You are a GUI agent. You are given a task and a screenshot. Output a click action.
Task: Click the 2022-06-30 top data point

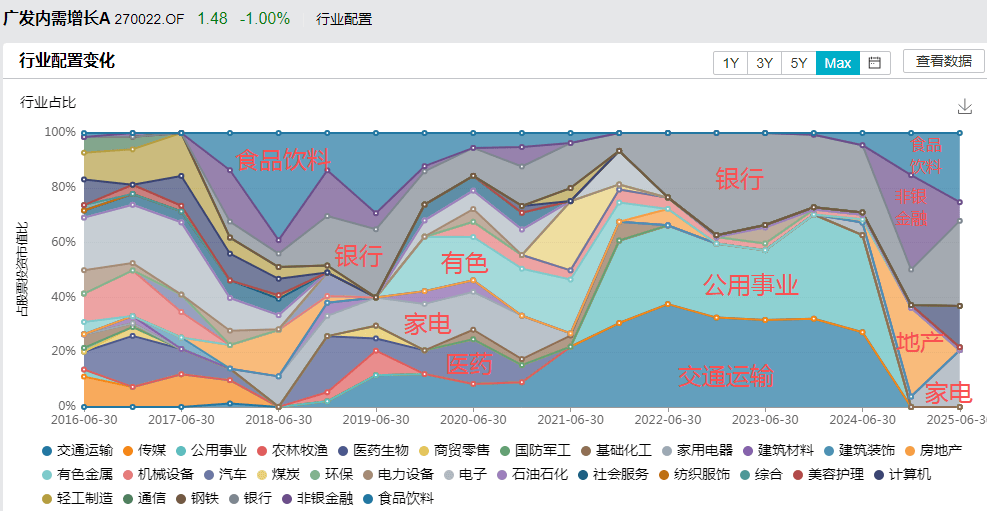pos(667,132)
